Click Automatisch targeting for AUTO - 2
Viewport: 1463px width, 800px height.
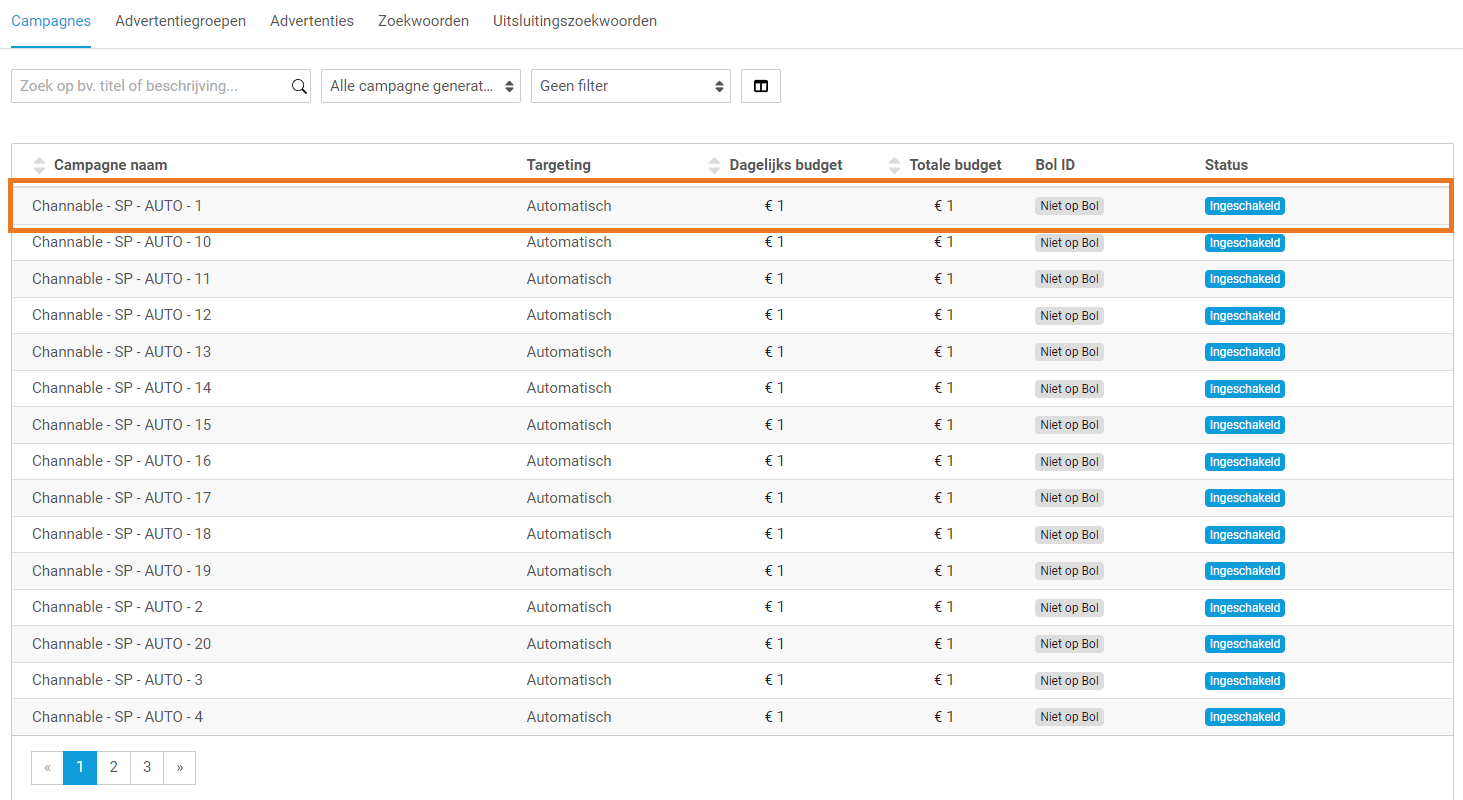click(x=569, y=607)
